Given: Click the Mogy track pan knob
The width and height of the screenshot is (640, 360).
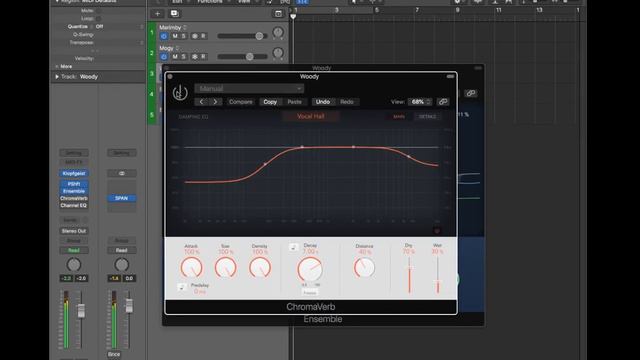Looking at the screenshot, I should click(278, 53).
